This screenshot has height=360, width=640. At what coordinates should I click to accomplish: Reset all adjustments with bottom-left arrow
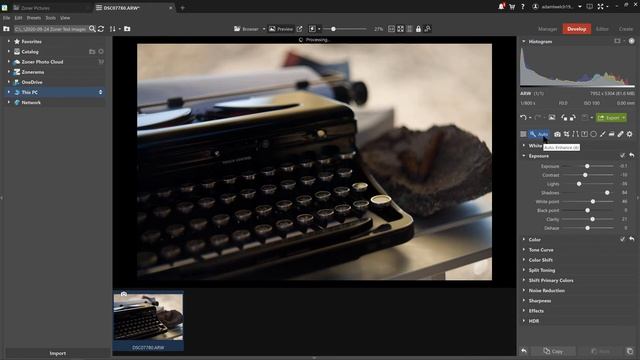pos(524,351)
